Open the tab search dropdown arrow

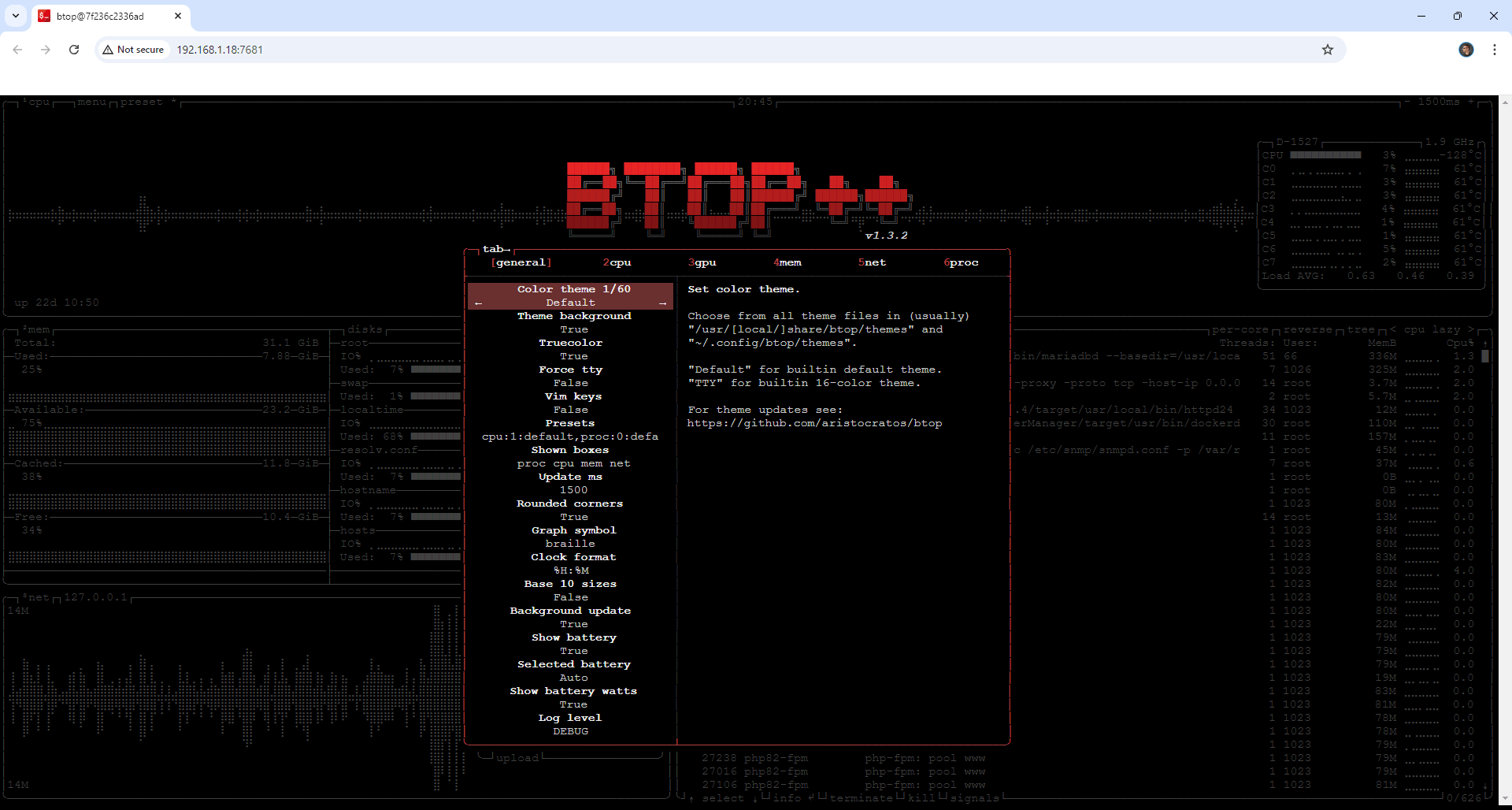pos(16,16)
